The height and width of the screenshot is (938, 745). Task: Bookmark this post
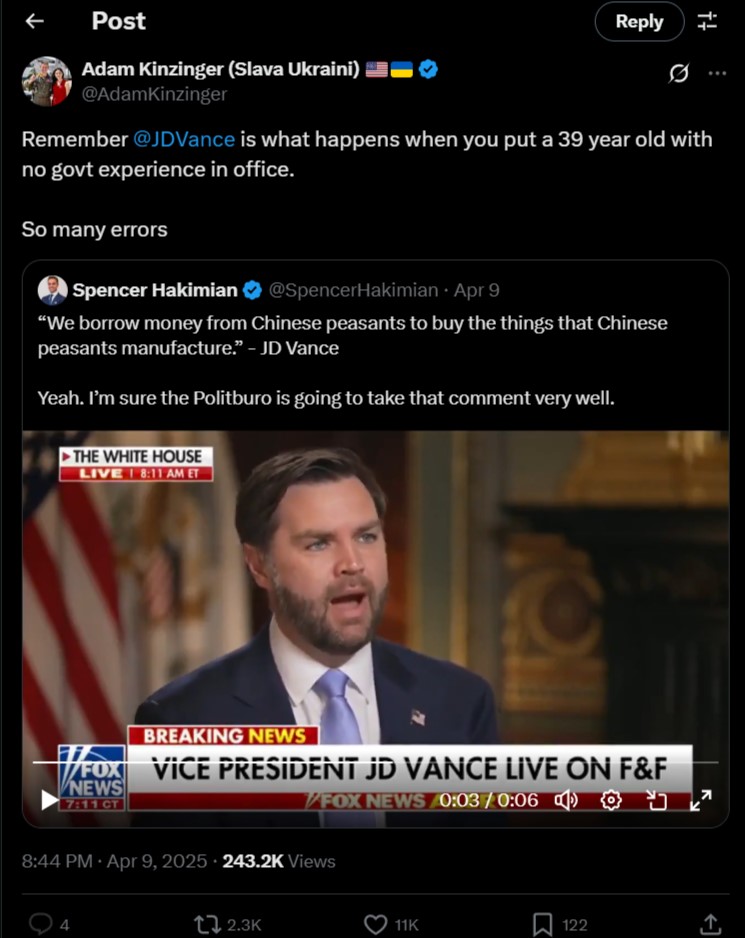[x=543, y=924]
